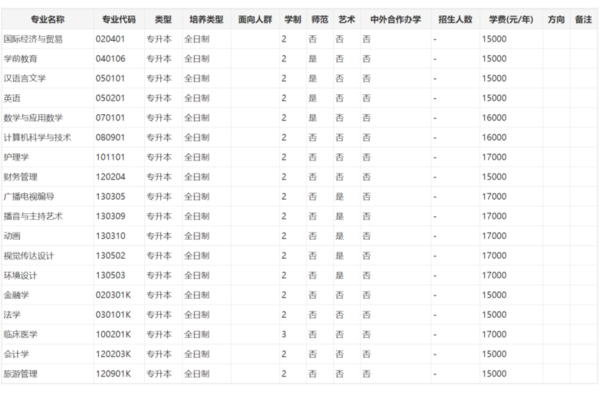609x401 pixels.
Task: Click major code 100201K
Action: [x=113, y=334]
